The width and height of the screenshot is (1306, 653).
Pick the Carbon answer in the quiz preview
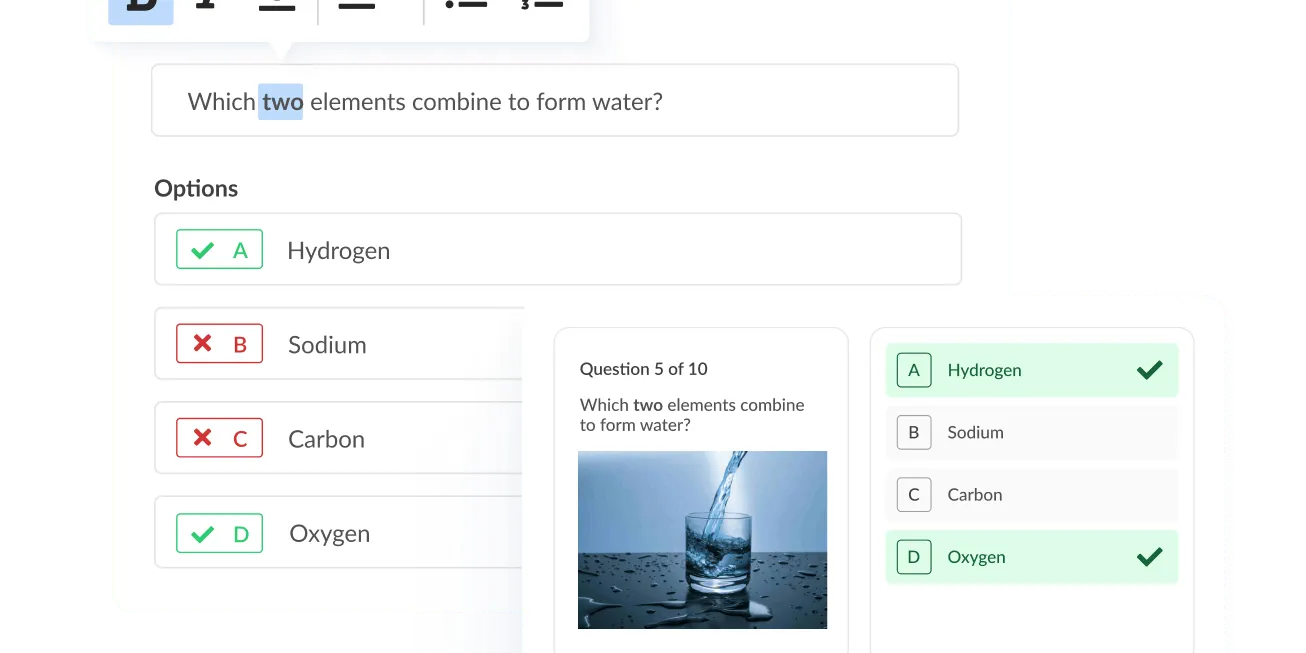tap(1031, 495)
